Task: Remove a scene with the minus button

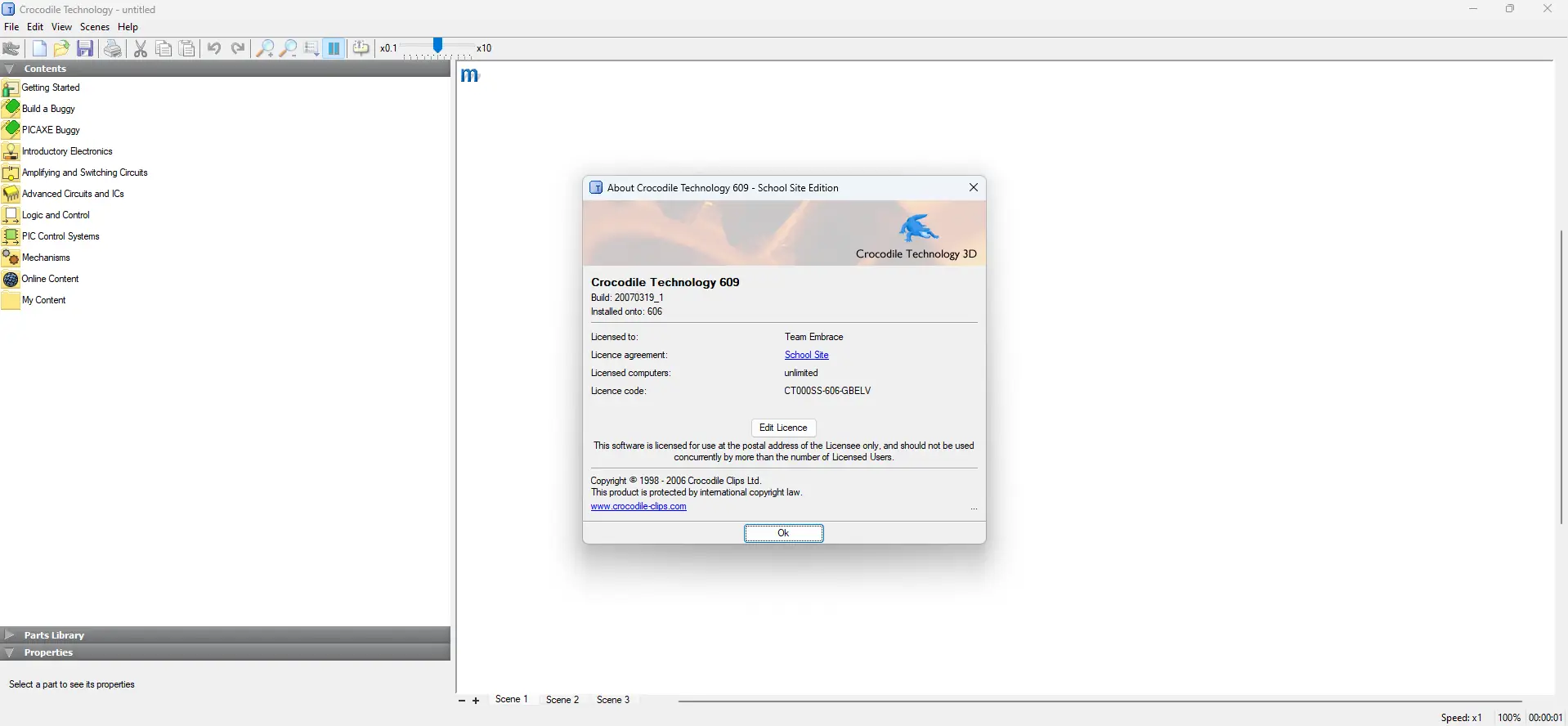Action: coord(462,701)
